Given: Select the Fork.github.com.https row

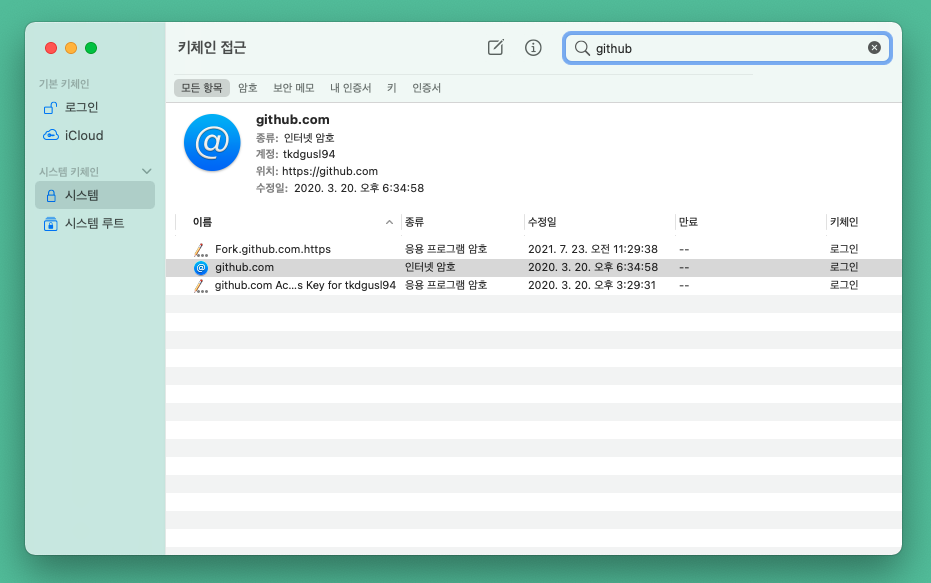Looking at the screenshot, I should point(534,249).
